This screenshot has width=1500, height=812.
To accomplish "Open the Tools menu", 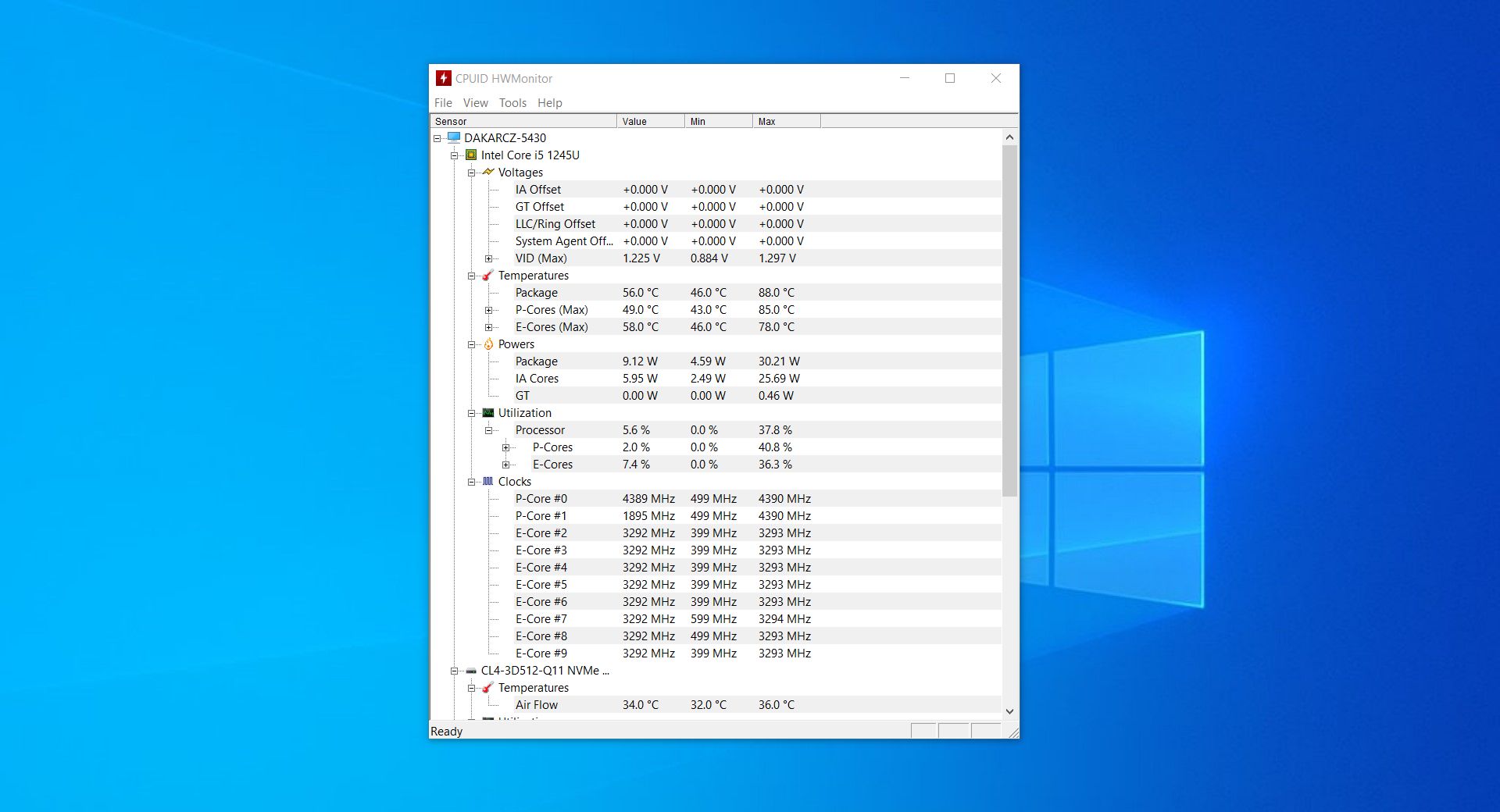I will pos(512,102).
